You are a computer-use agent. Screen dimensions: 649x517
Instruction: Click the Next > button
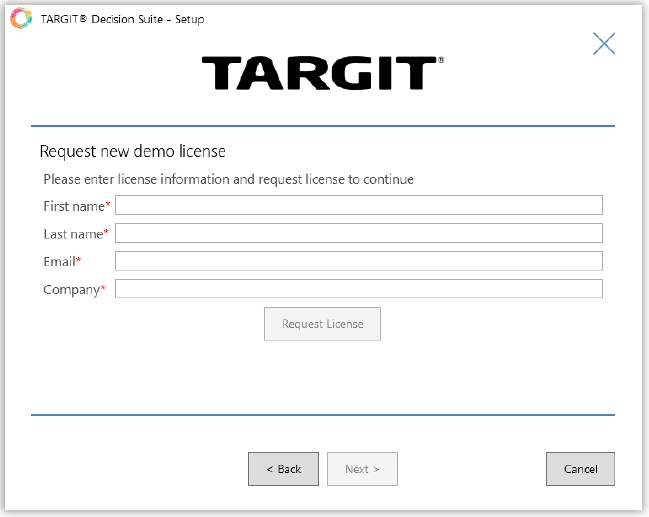362,469
